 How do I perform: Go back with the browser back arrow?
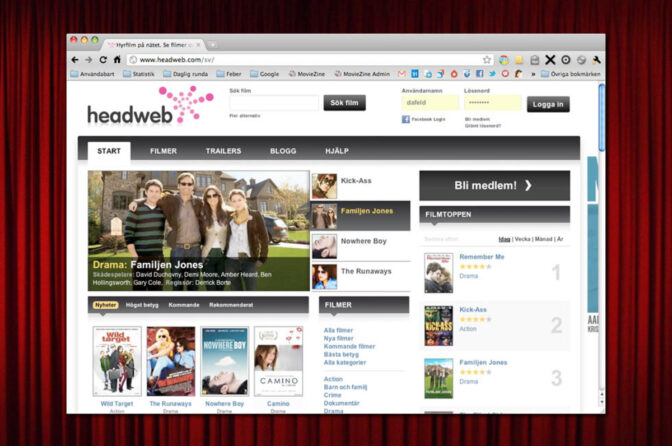click(75, 60)
